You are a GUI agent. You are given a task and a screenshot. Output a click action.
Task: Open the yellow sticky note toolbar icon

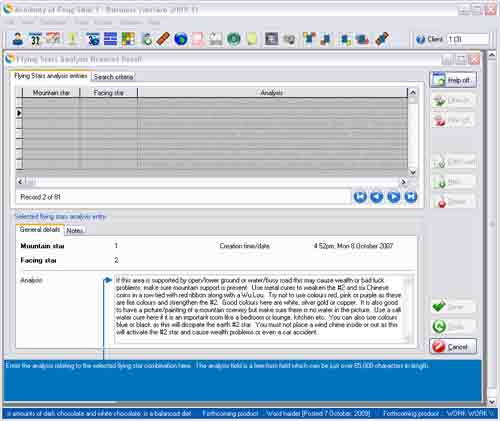point(252,39)
